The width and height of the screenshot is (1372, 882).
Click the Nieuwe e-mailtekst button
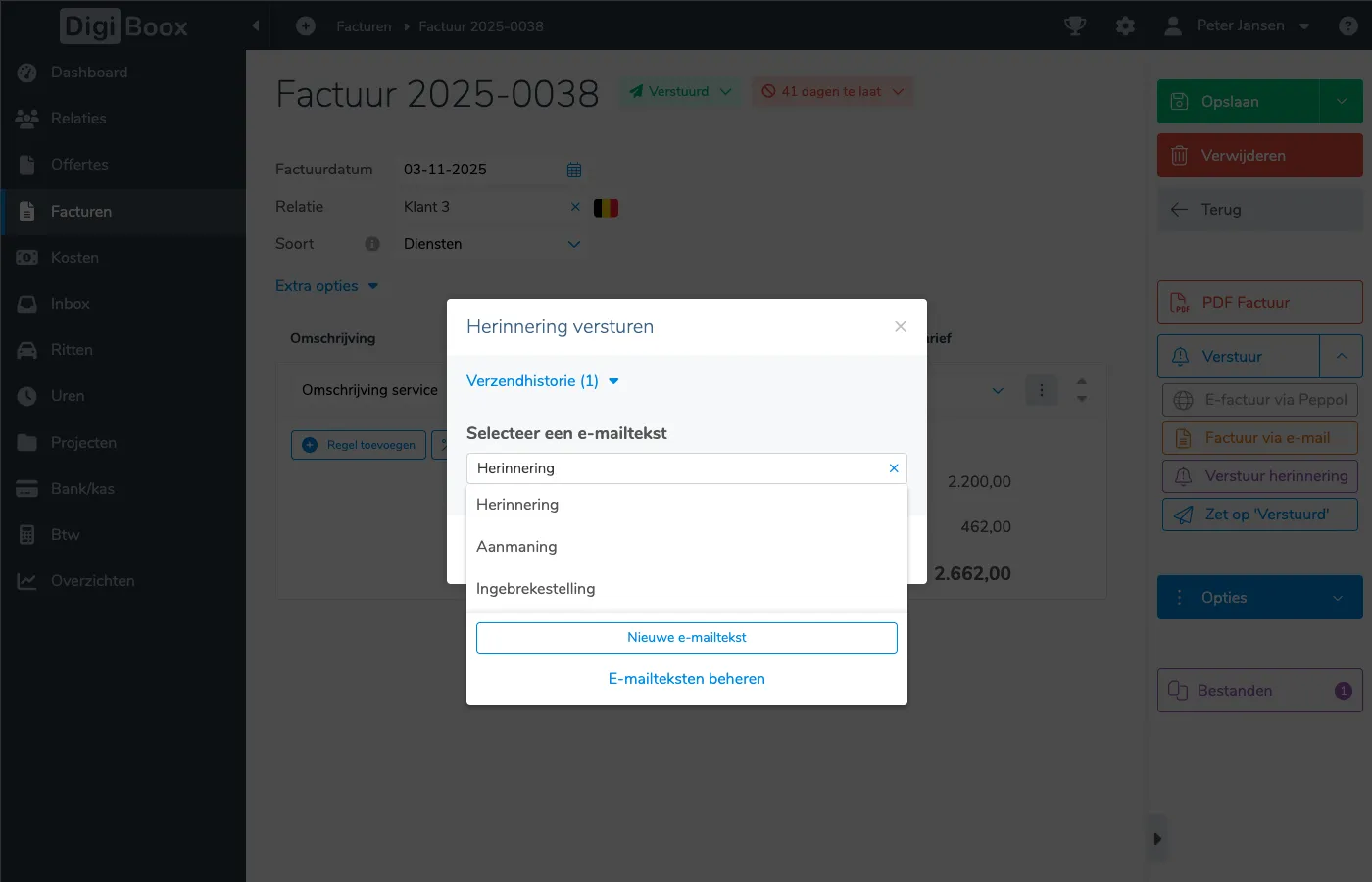[x=686, y=638]
